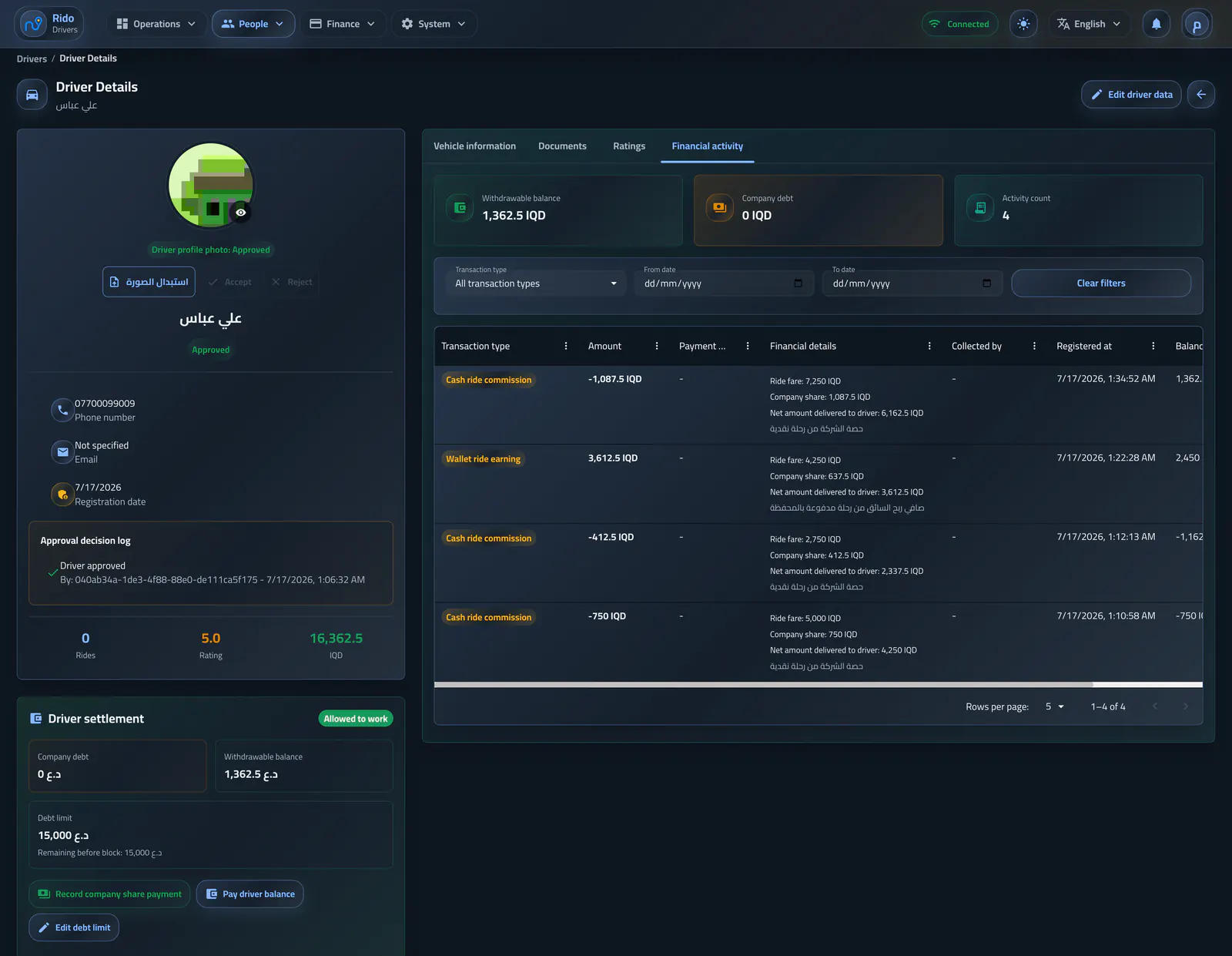Open the notifications bell
Viewport: 1232px width, 956px height.
point(1156,24)
